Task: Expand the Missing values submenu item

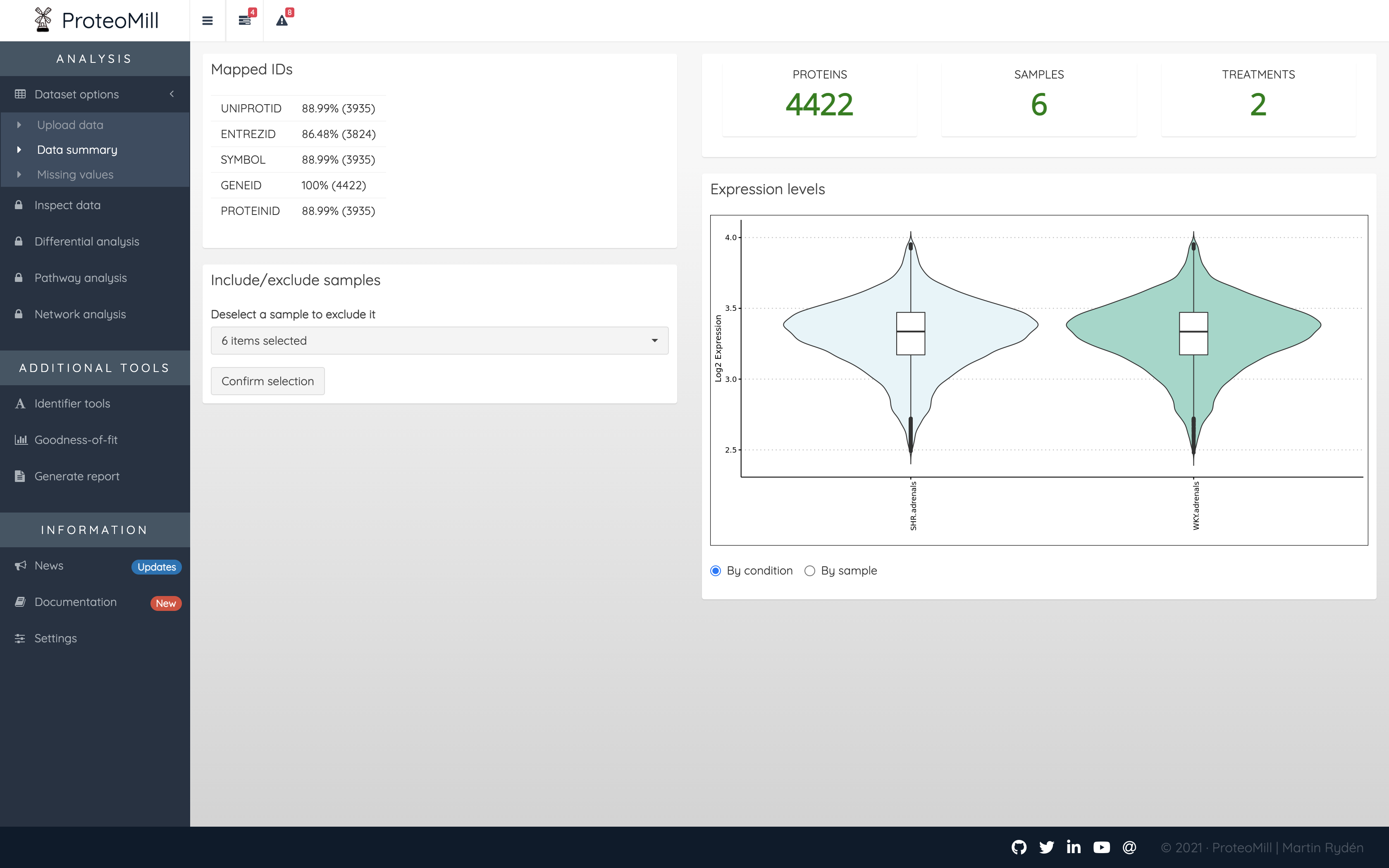Action: tap(74, 174)
